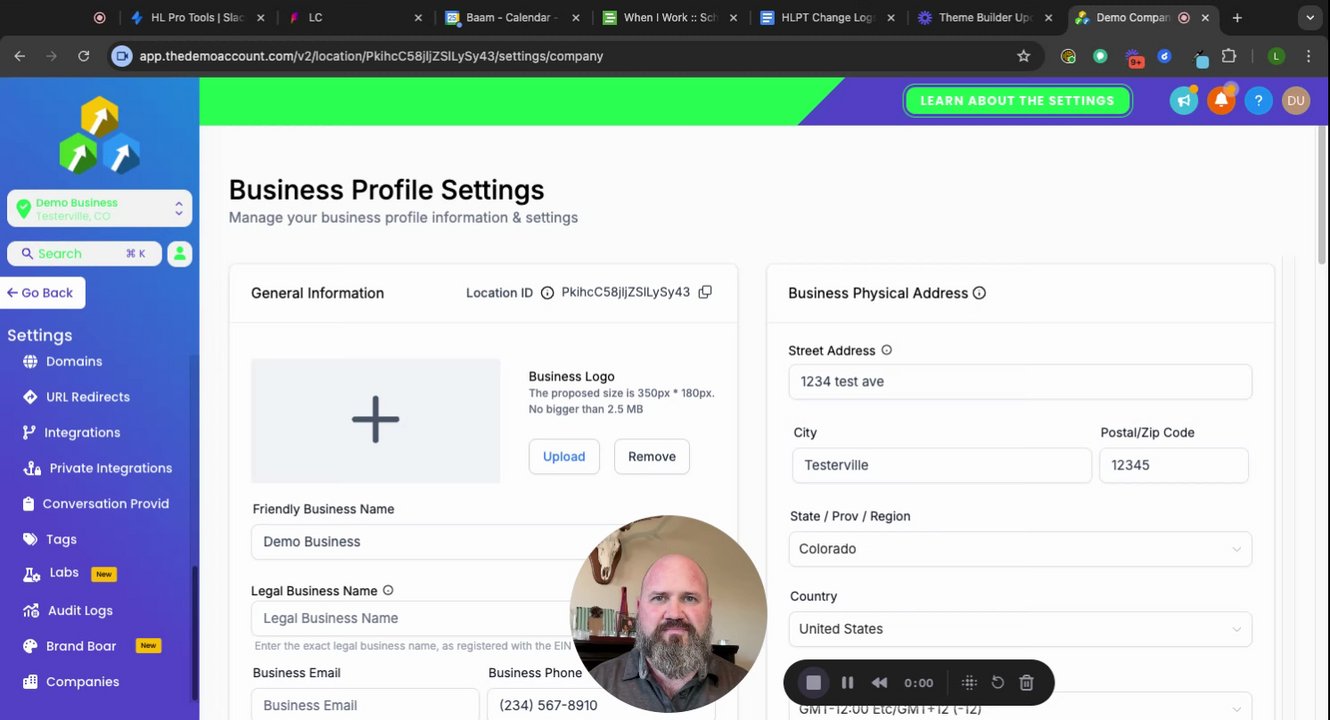Copy the Location ID to clipboard
Screen dimensions: 1330x720
tap(705, 292)
